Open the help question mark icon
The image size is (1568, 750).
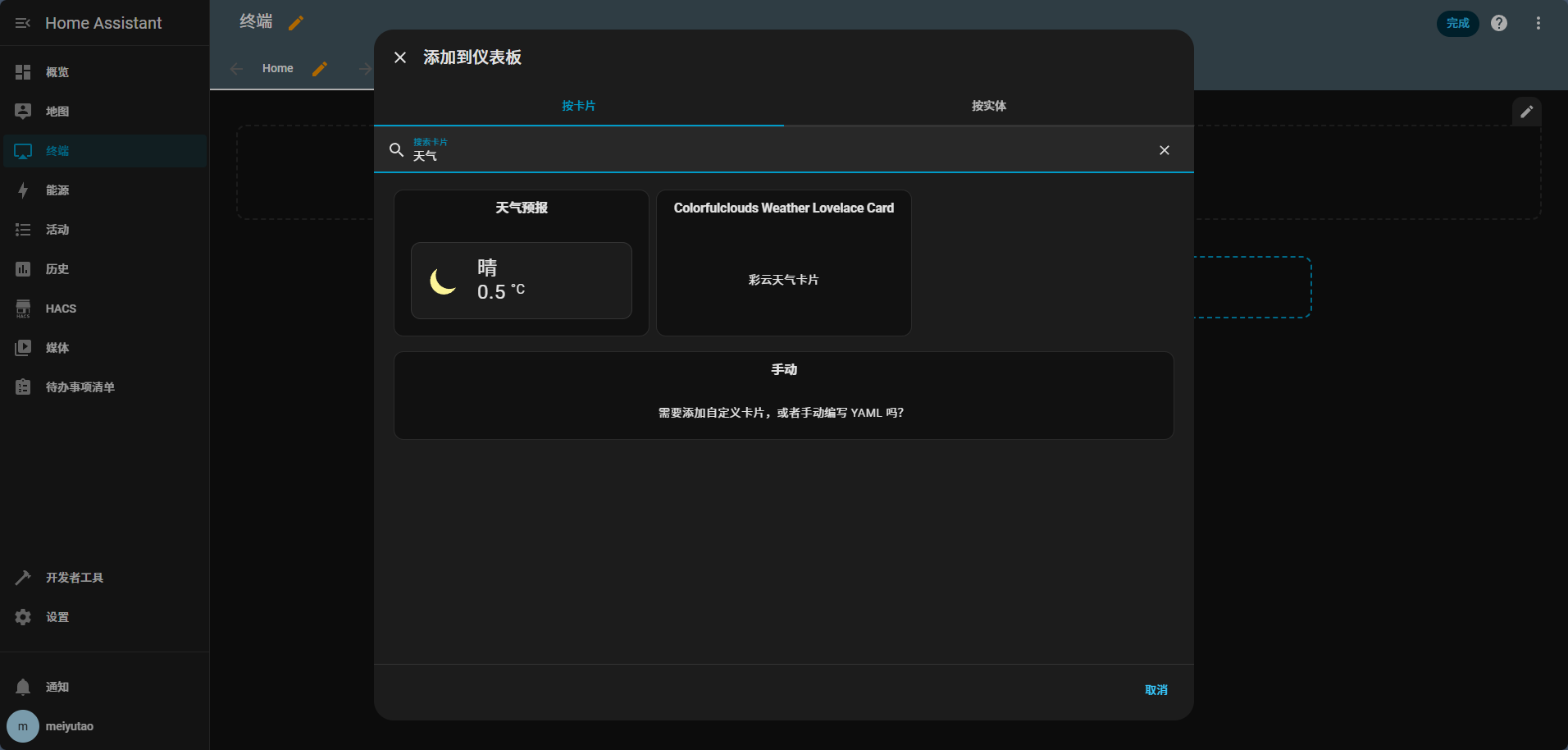pyautogui.click(x=1499, y=23)
